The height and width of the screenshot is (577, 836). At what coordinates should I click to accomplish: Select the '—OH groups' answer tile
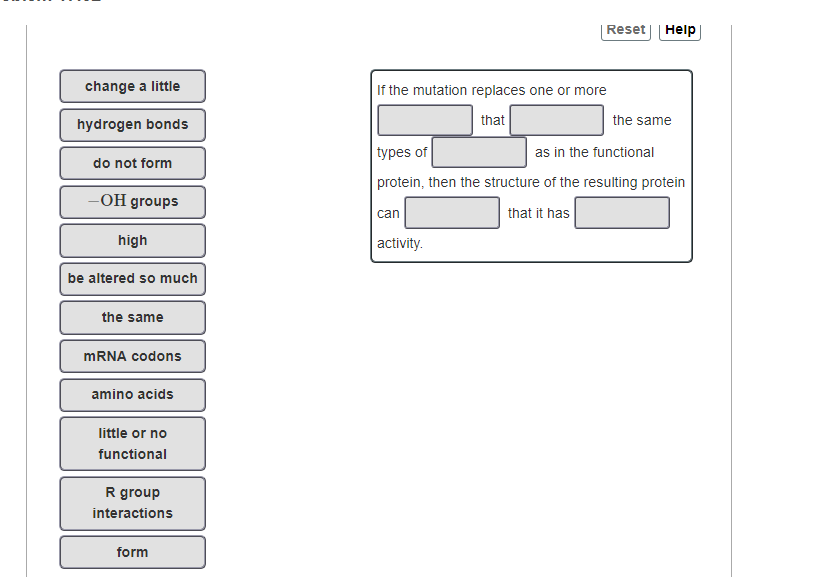(132, 202)
